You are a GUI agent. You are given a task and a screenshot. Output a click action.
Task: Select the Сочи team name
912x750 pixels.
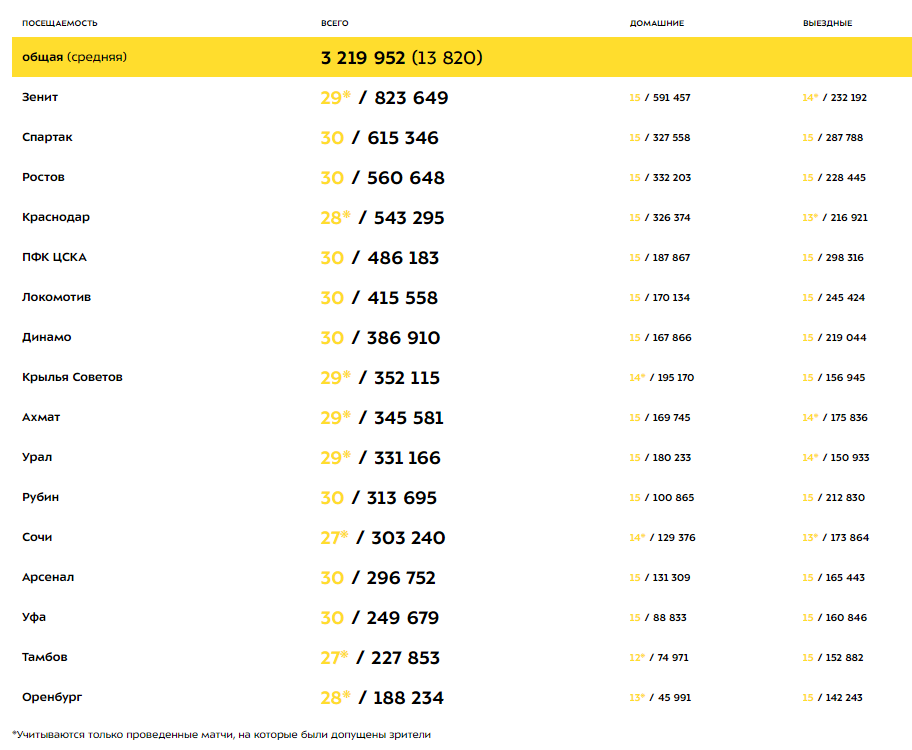[x=37, y=537]
